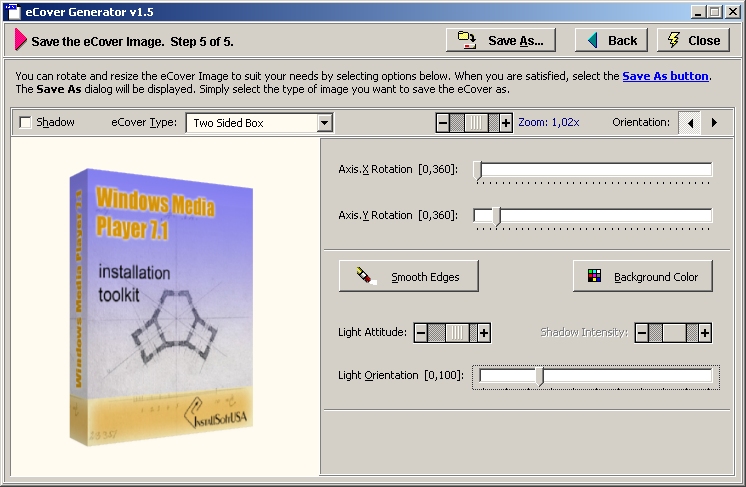Enable the Shadow checkbox

[25, 123]
